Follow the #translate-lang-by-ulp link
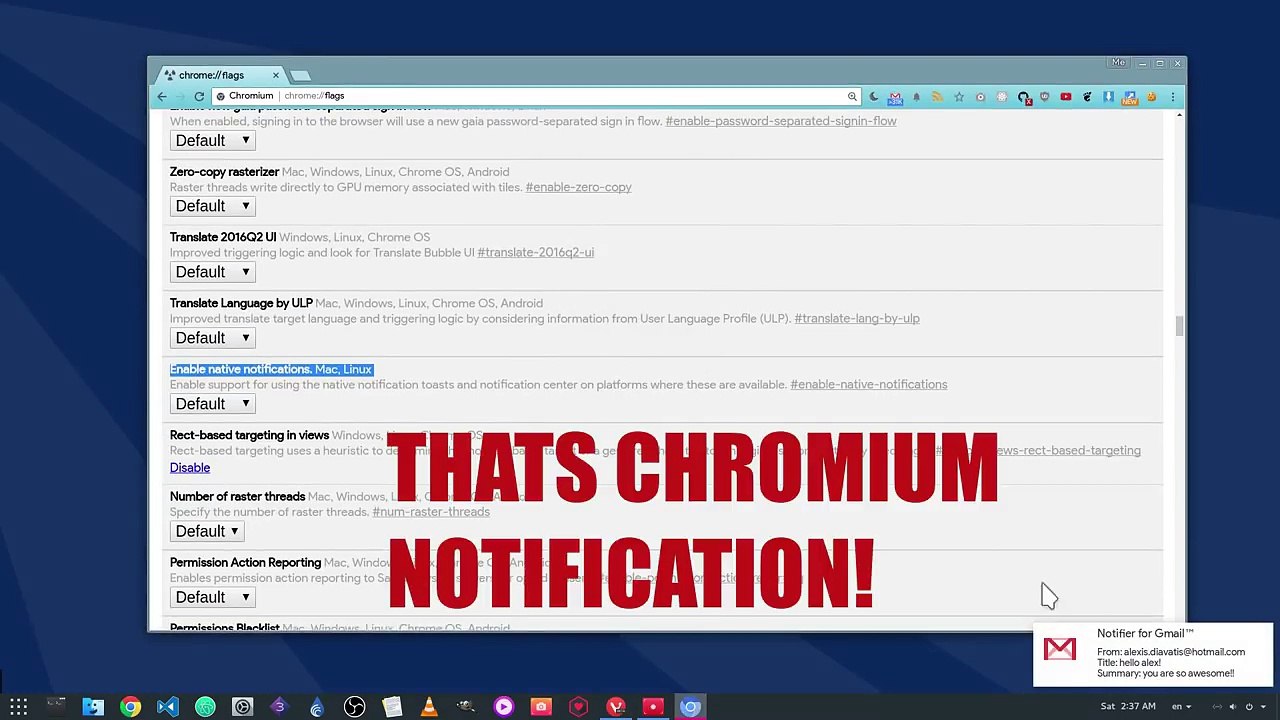Image resolution: width=1280 pixels, height=720 pixels. tap(857, 319)
